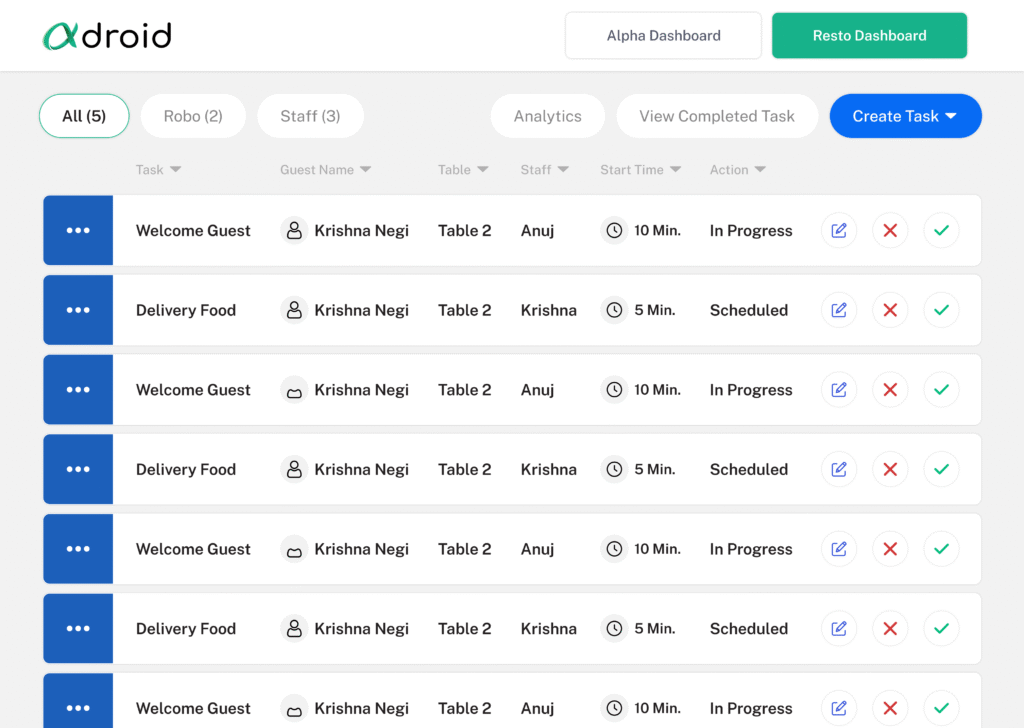Cancel the first row task with red X
Viewport: 1024px width, 728px height.
[890, 231]
